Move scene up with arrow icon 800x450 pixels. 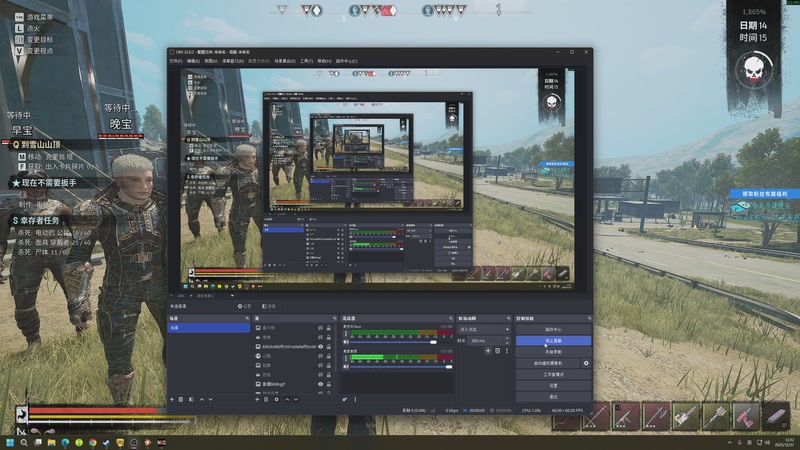(x=202, y=399)
